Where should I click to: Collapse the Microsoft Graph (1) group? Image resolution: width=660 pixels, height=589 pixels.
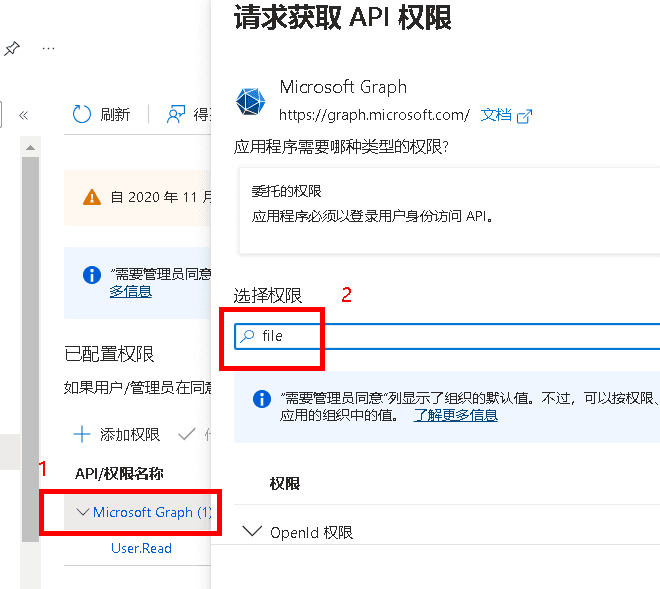pyautogui.click(x=83, y=513)
